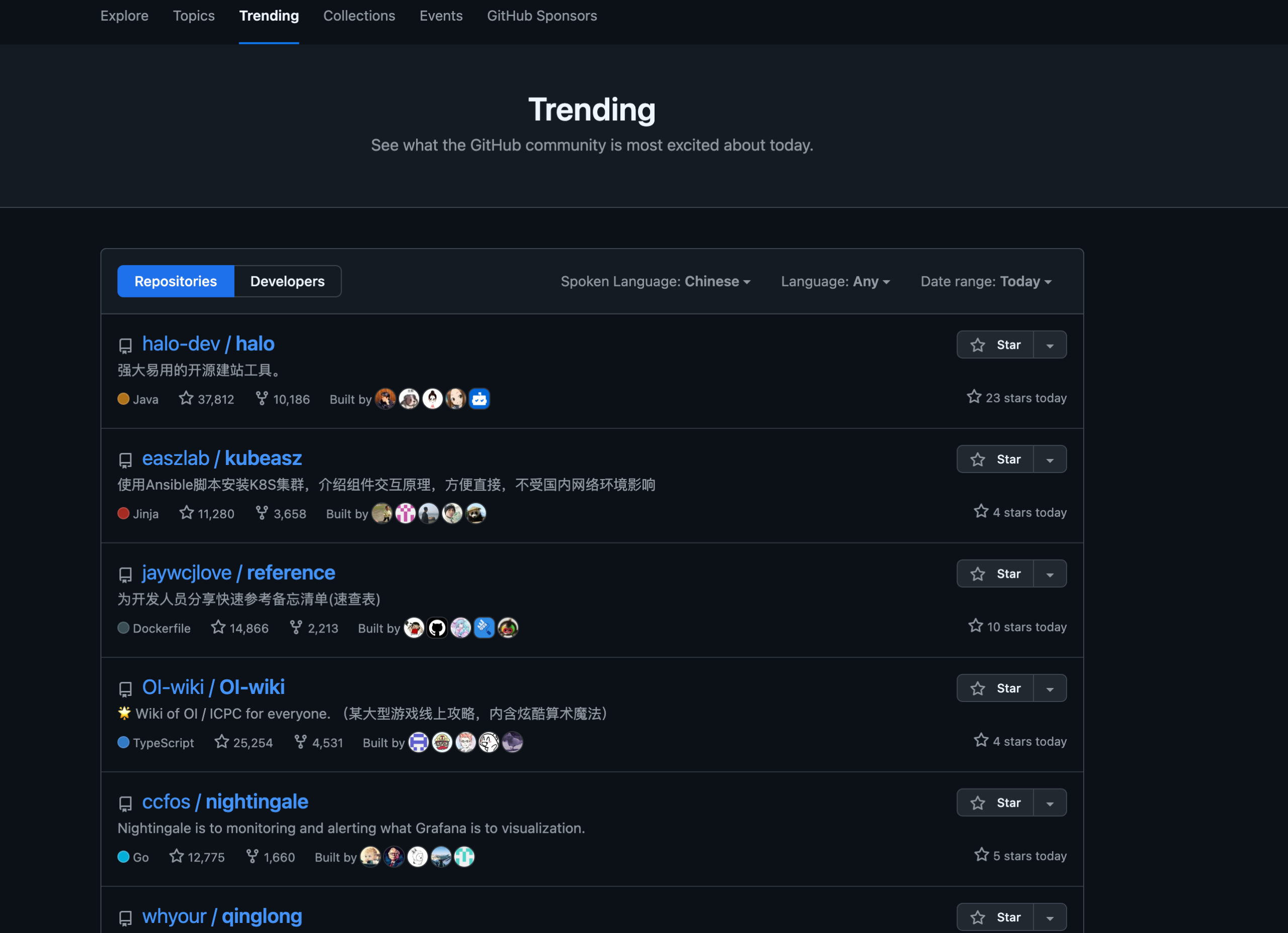Click the first contributor avatar on OI-wiki

419,742
